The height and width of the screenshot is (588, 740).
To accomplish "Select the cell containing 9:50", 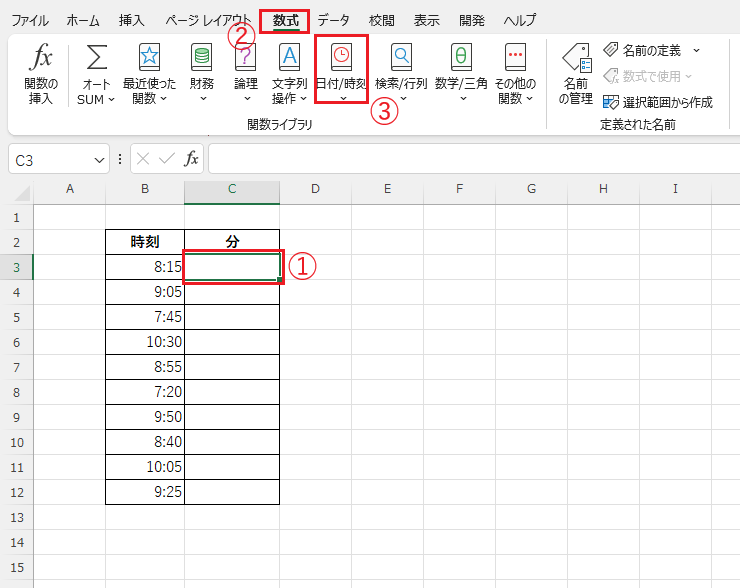I will [x=145, y=417].
